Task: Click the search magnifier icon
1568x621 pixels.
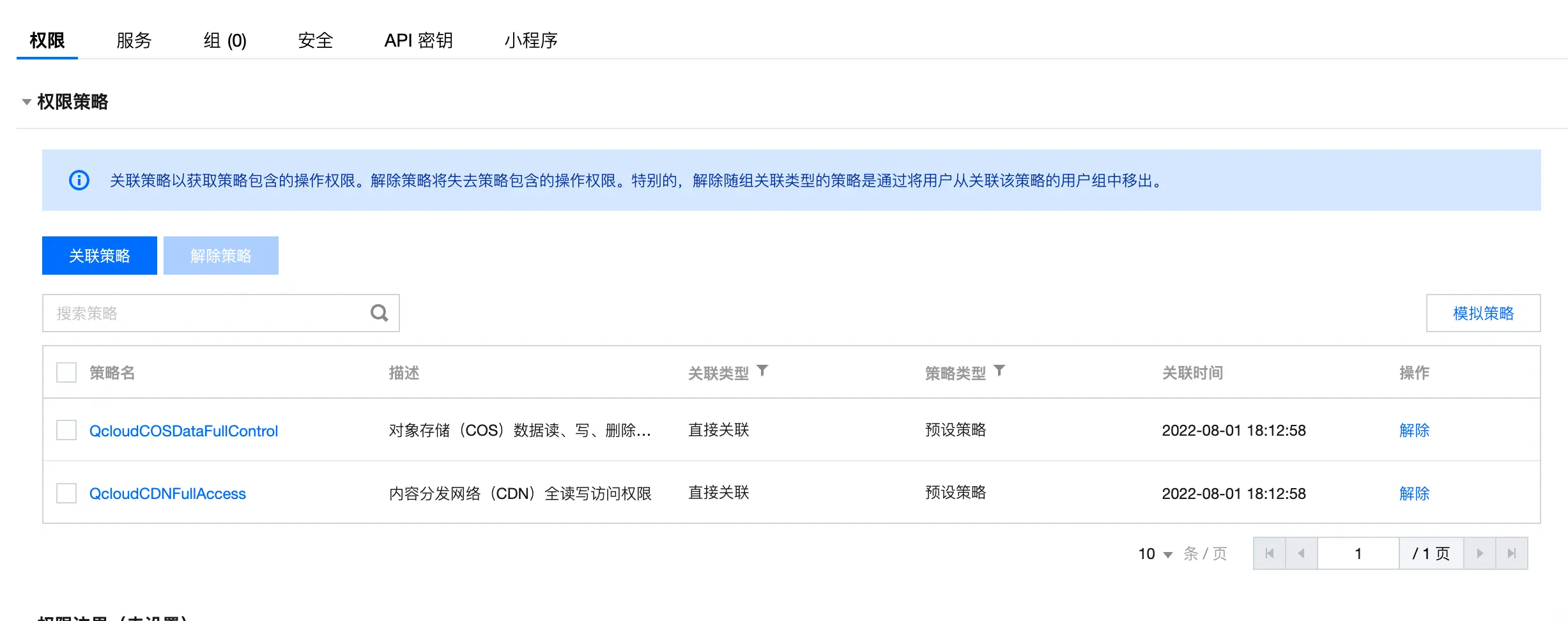Action: pyautogui.click(x=379, y=313)
